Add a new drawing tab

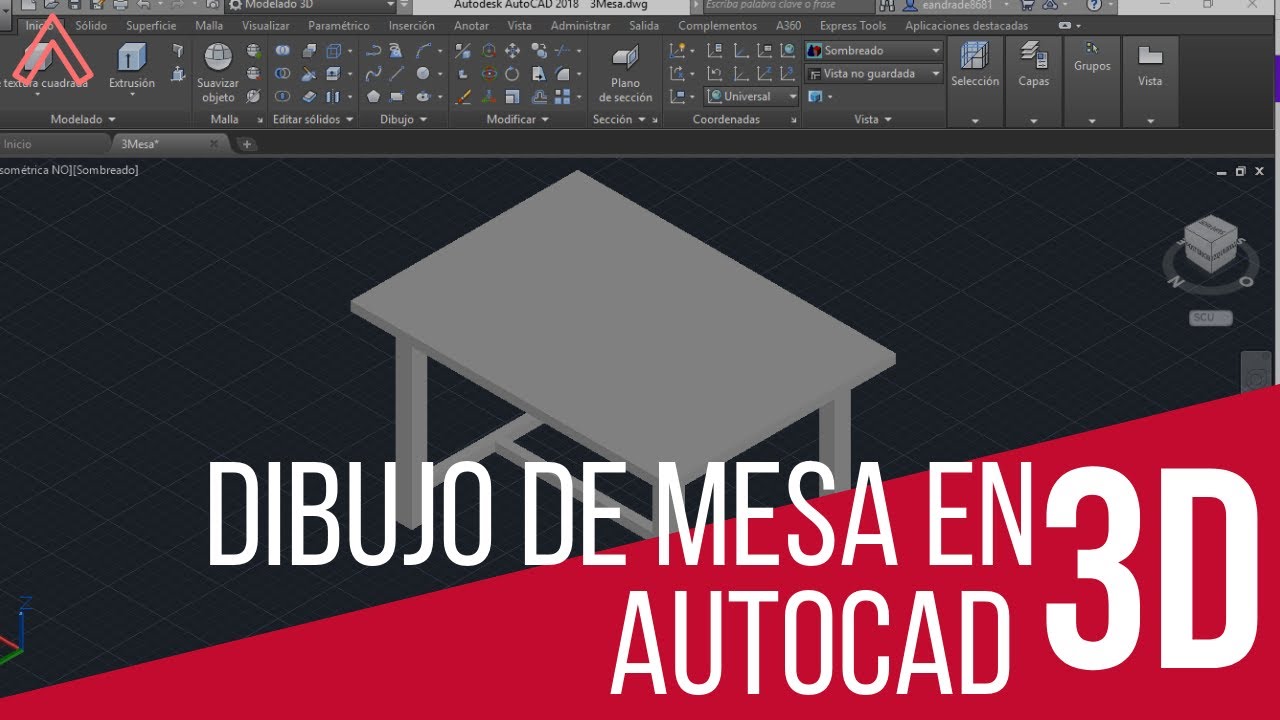click(x=247, y=144)
